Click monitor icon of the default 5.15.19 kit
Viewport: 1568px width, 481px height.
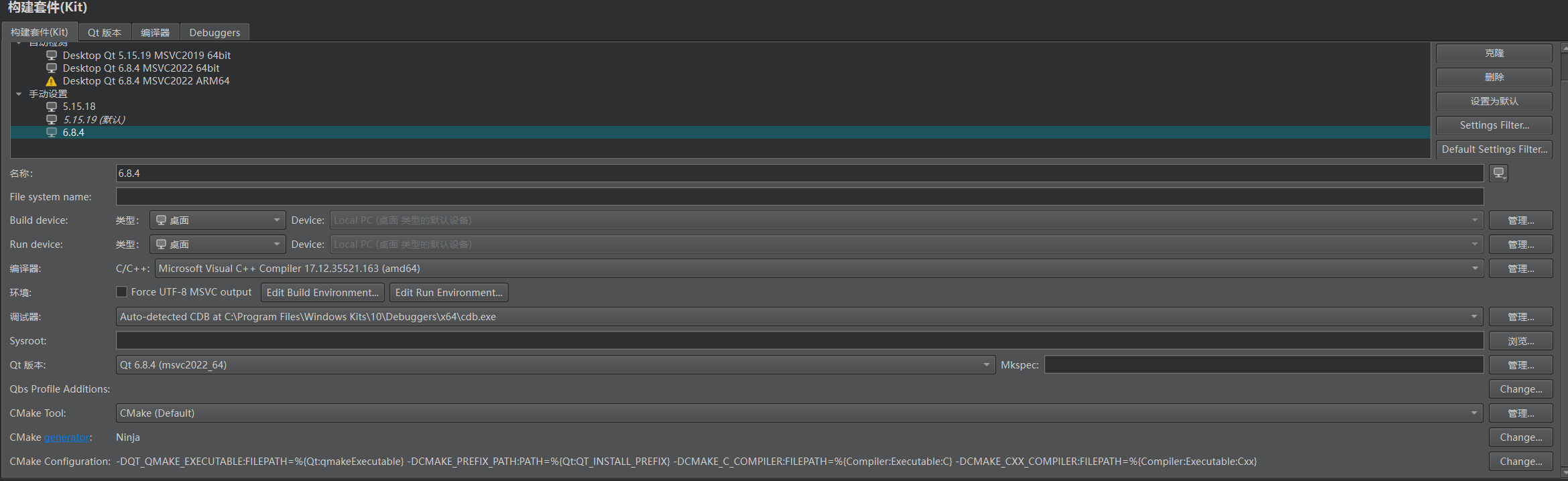pos(52,120)
